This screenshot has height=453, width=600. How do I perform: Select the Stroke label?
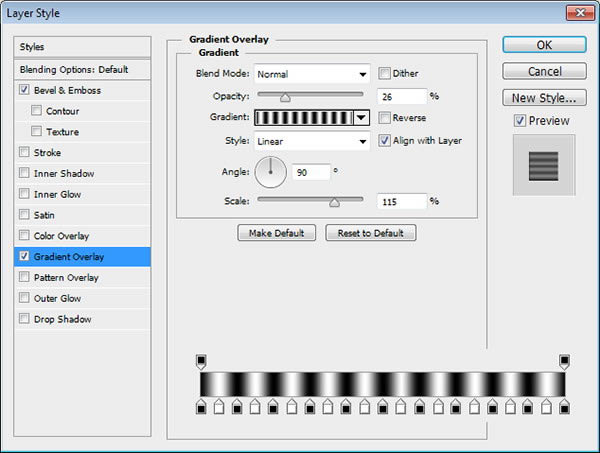(x=47, y=153)
